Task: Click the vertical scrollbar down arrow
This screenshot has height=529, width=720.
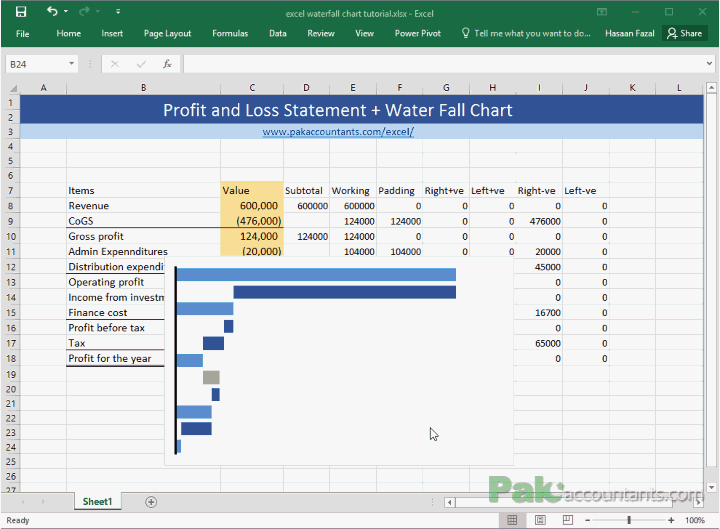Action: [711, 487]
